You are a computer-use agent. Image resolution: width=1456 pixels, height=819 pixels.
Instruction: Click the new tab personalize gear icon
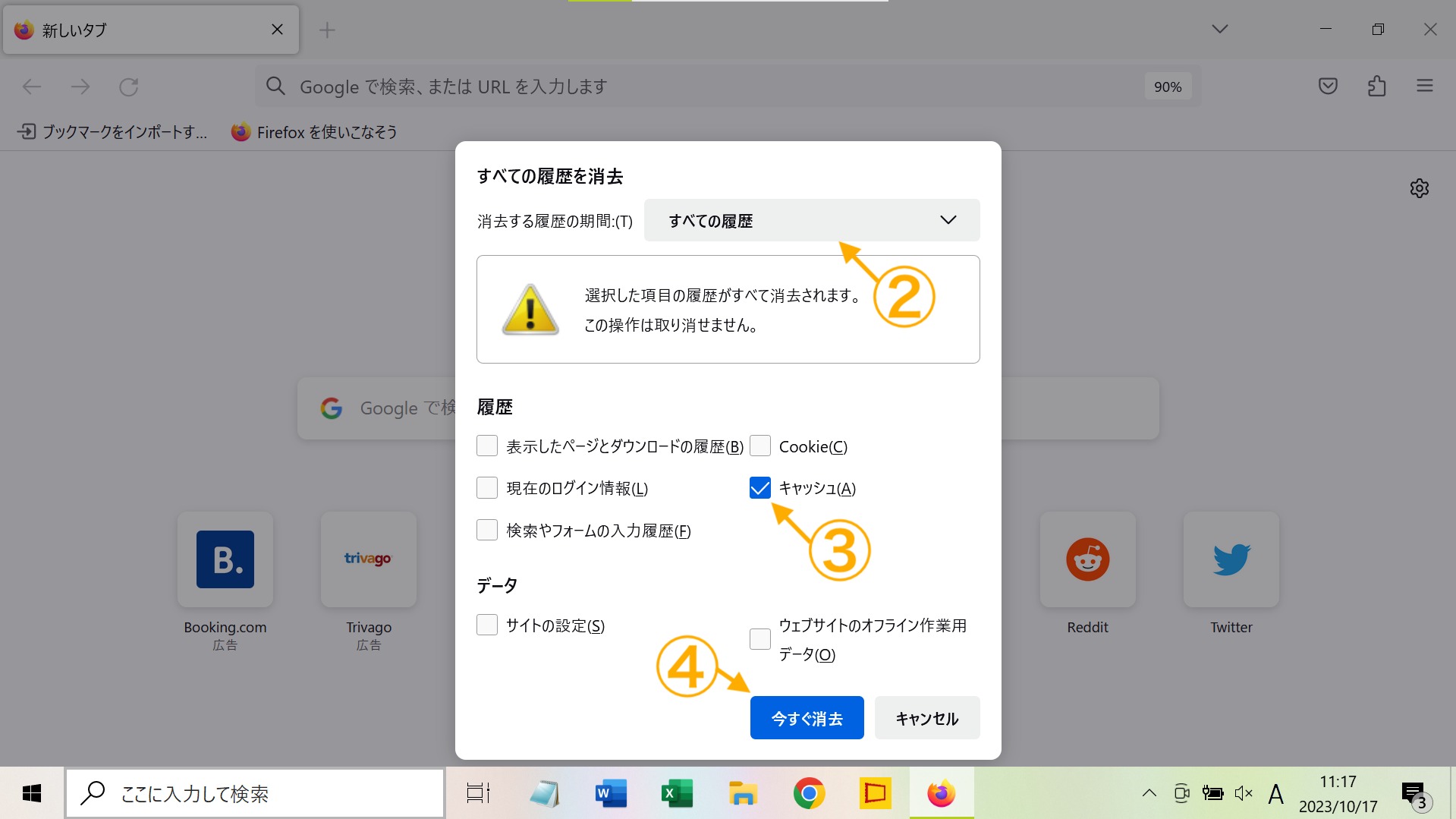tap(1420, 188)
